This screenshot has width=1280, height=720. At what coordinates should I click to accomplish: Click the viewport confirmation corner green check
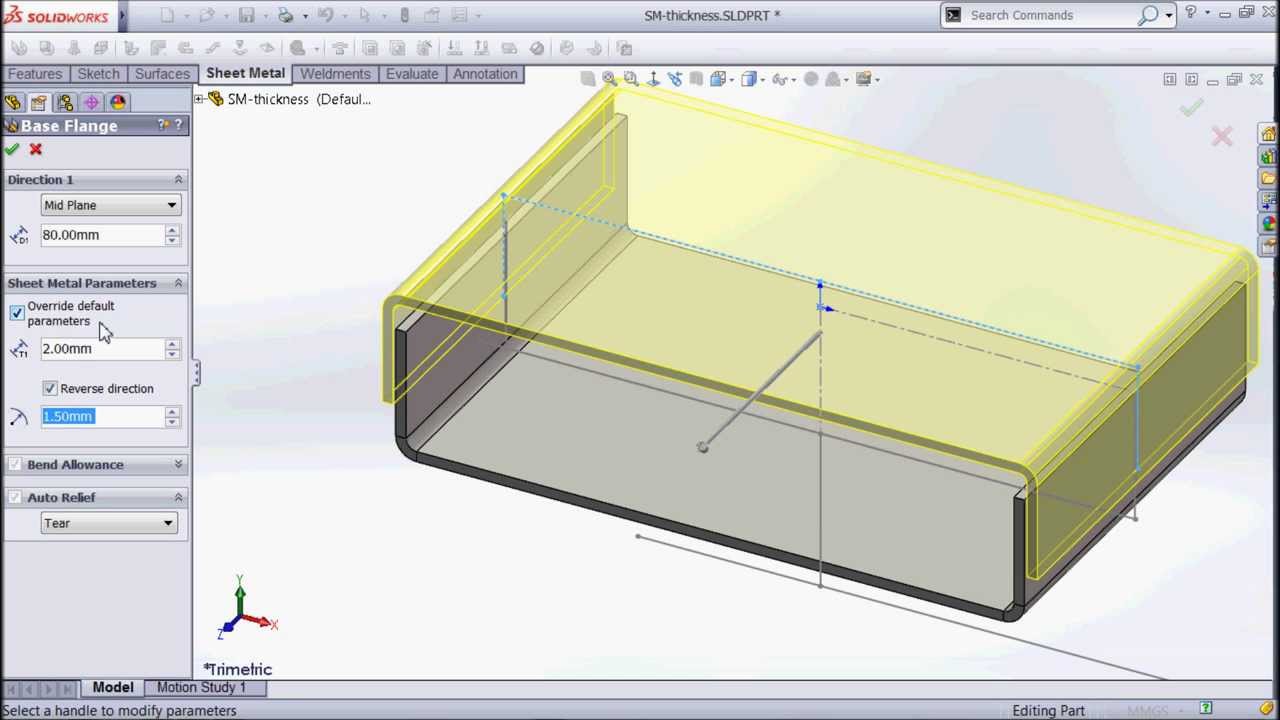pos(1190,107)
